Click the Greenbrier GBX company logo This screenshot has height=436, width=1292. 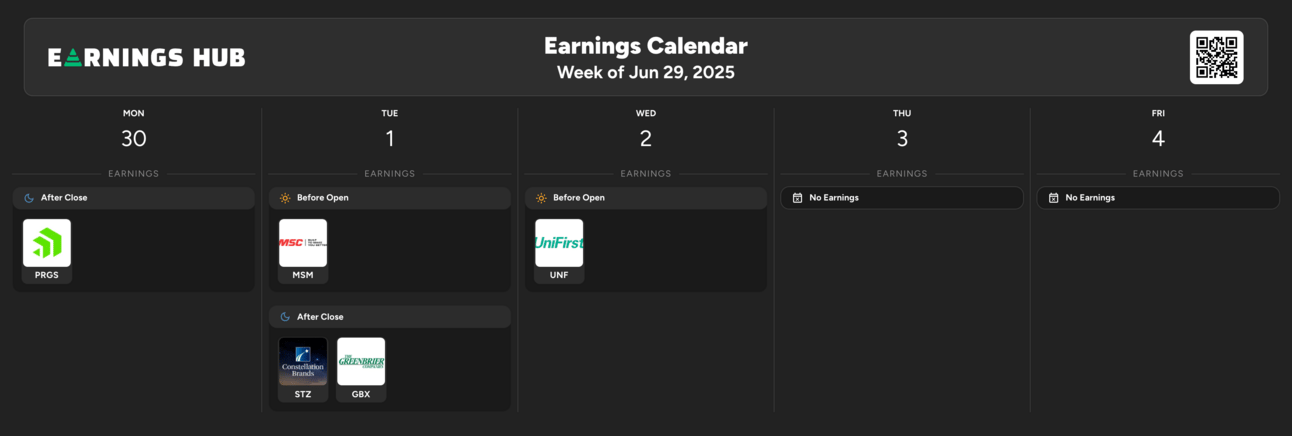coord(361,362)
